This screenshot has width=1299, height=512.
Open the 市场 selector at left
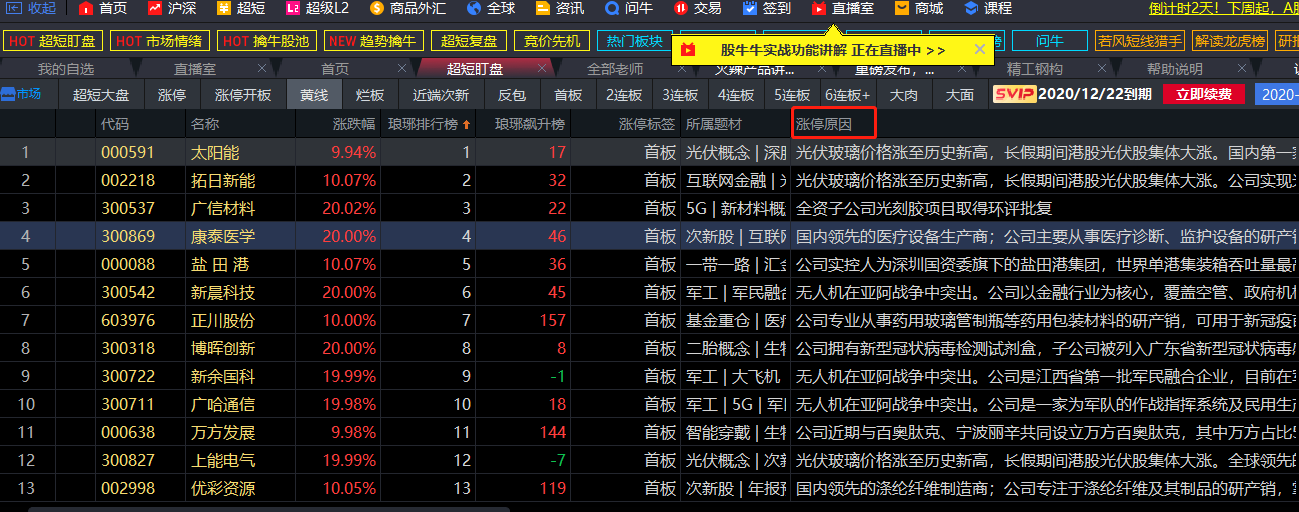(x=21, y=94)
